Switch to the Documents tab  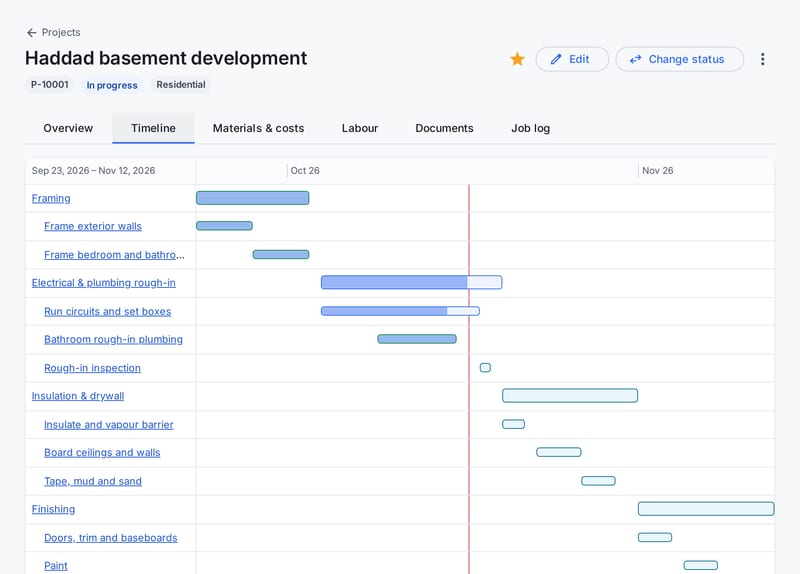tap(444, 128)
